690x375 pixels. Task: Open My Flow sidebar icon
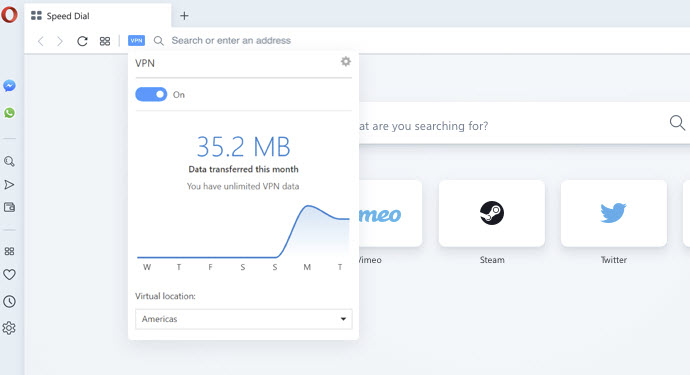[9, 184]
